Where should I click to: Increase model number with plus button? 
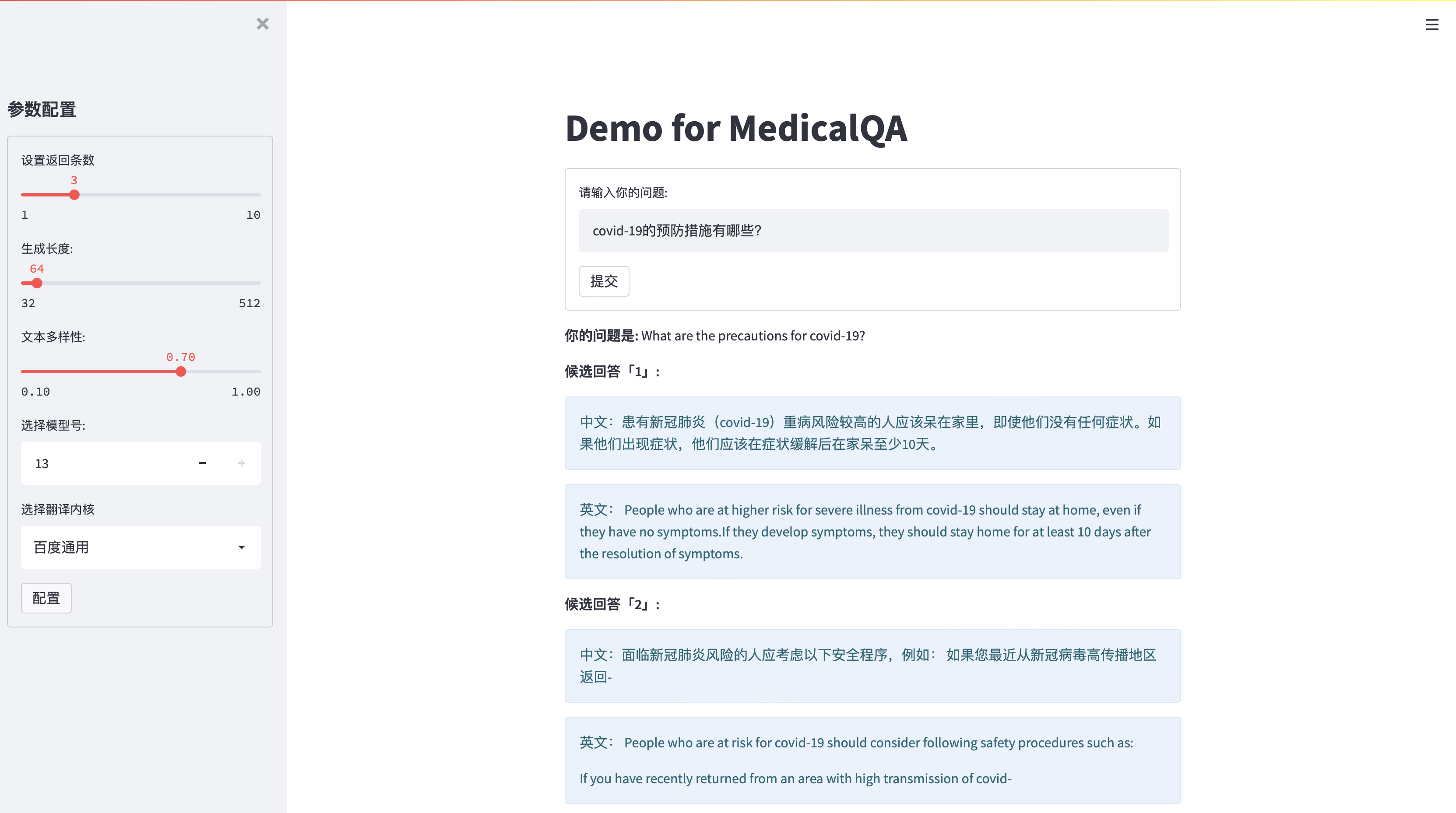point(241,463)
